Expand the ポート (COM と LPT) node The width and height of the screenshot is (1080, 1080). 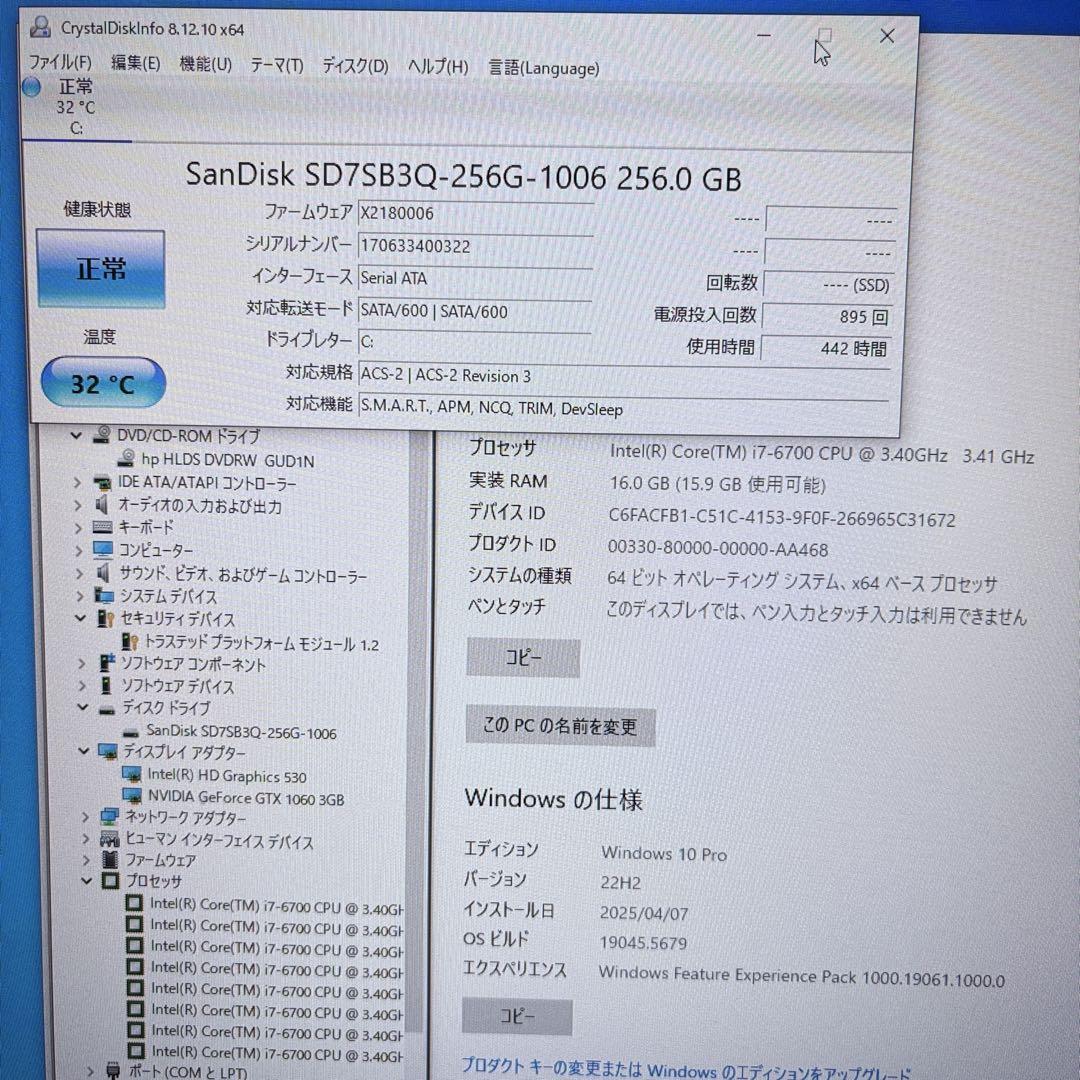(90, 1071)
